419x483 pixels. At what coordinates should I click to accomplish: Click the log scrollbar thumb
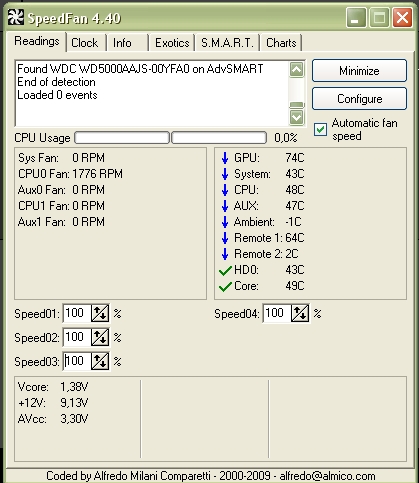[297, 105]
